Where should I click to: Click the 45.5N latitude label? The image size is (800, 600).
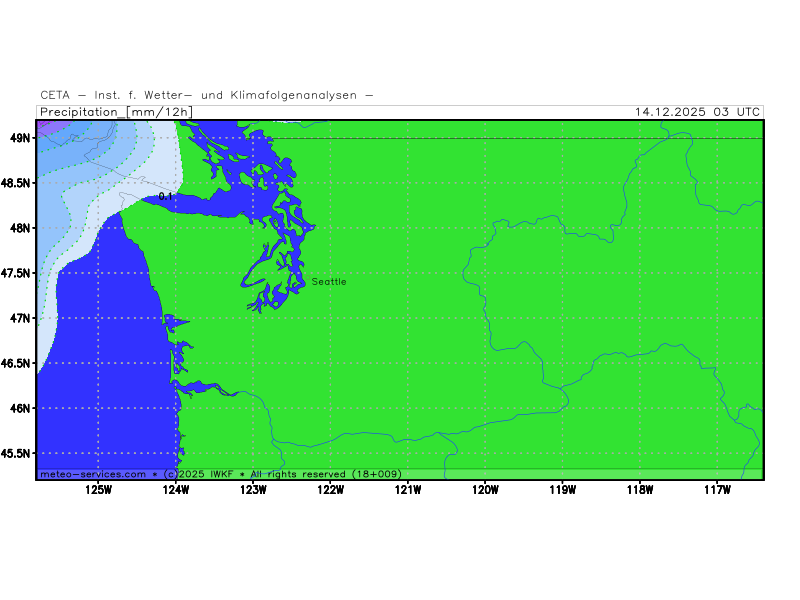[15, 453]
